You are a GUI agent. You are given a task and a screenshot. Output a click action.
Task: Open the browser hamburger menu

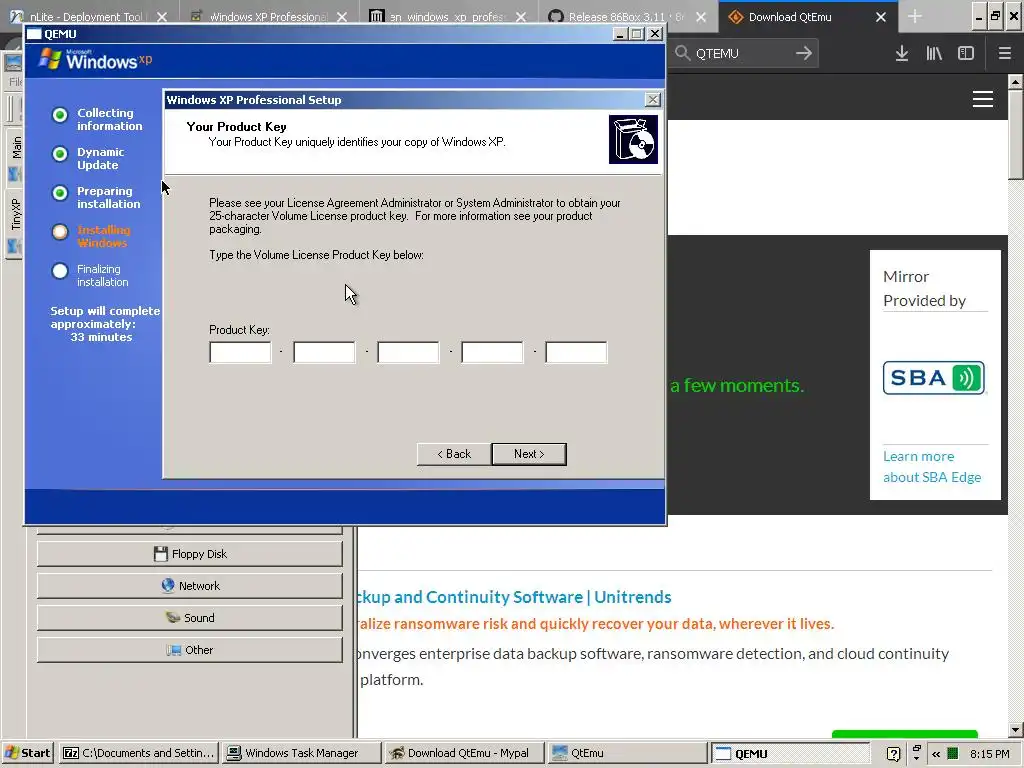tap(1004, 54)
